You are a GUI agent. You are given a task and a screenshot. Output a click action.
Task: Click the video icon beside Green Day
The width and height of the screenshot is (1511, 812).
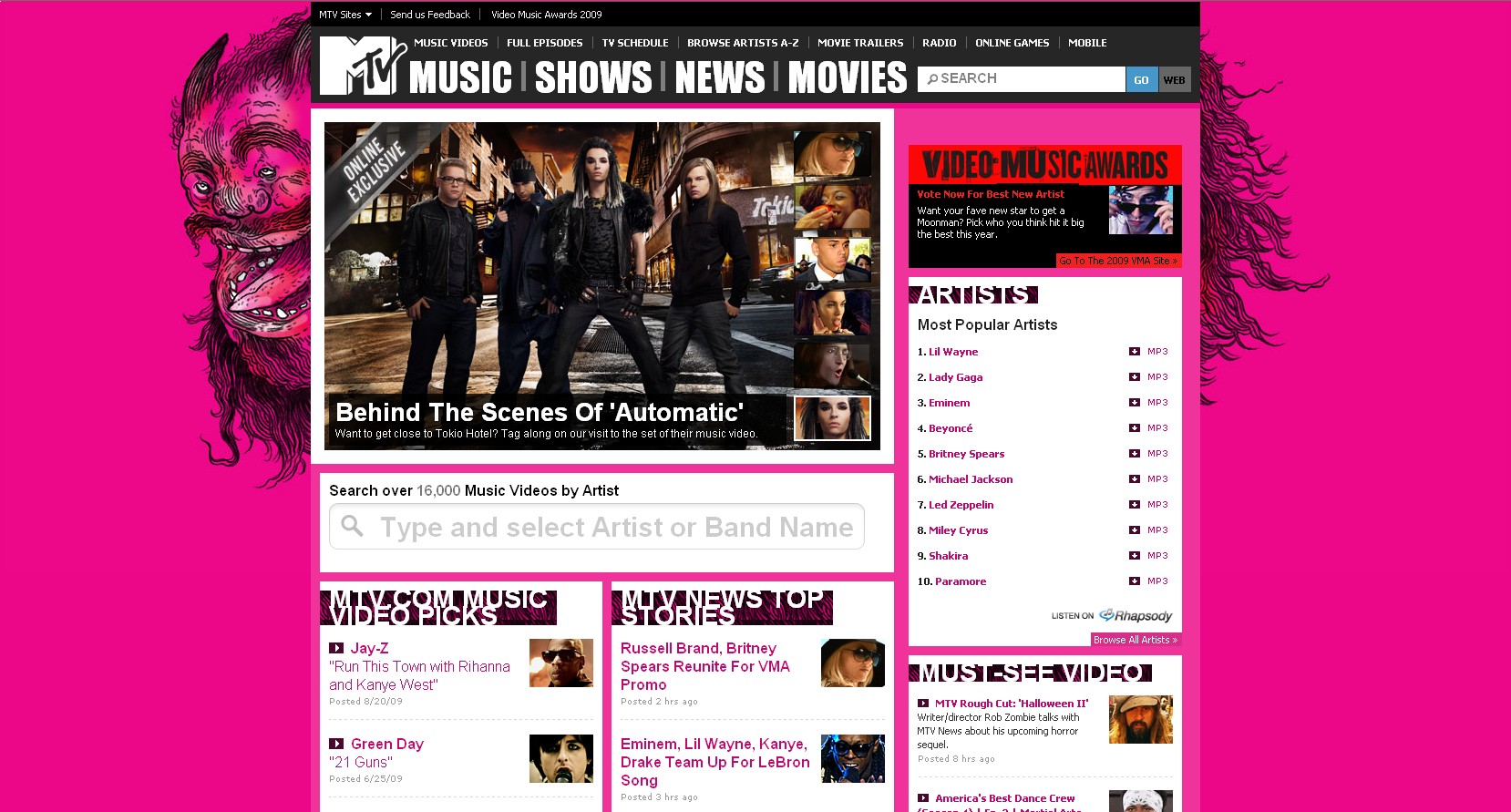coord(336,745)
